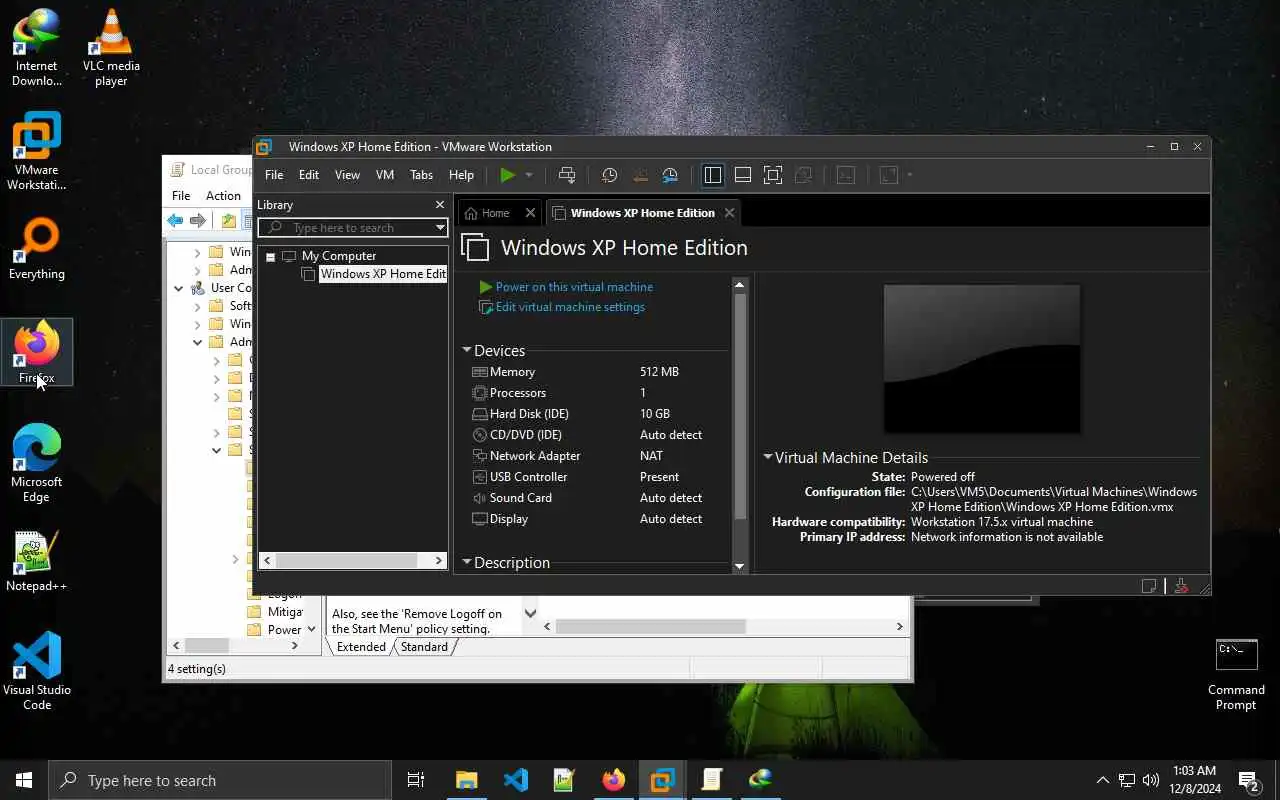The width and height of the screenshot is (1280, 800).
Task: Click the VM screen preview thumbnail
Action: [982, 359]
